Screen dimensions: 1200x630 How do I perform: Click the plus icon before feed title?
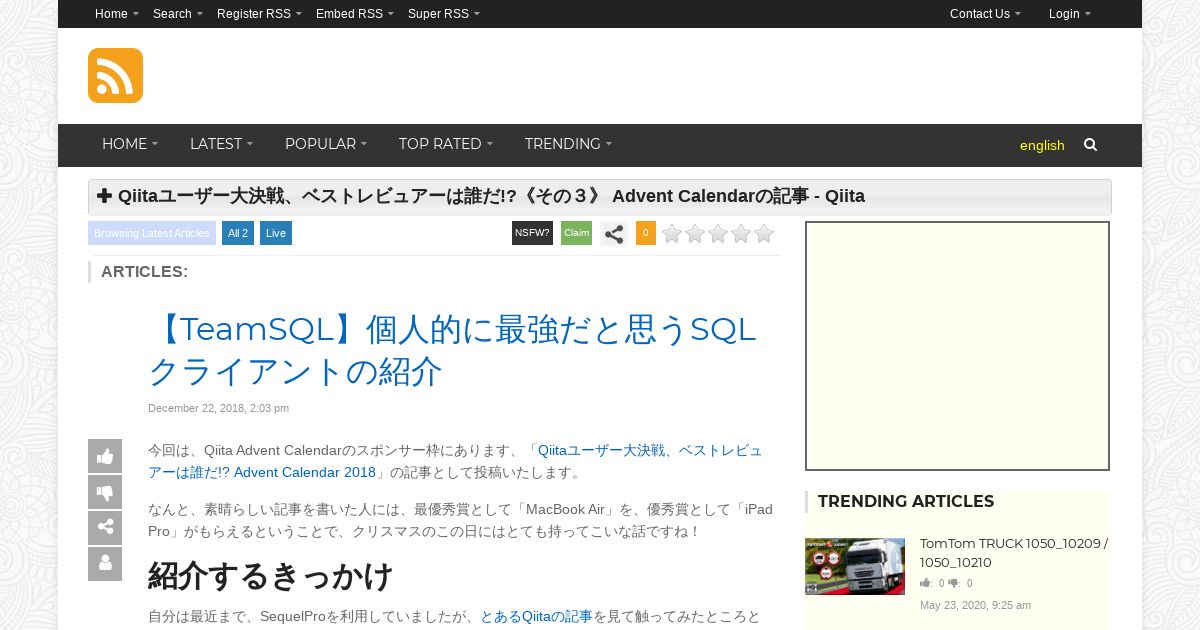(x=105, y=196)
